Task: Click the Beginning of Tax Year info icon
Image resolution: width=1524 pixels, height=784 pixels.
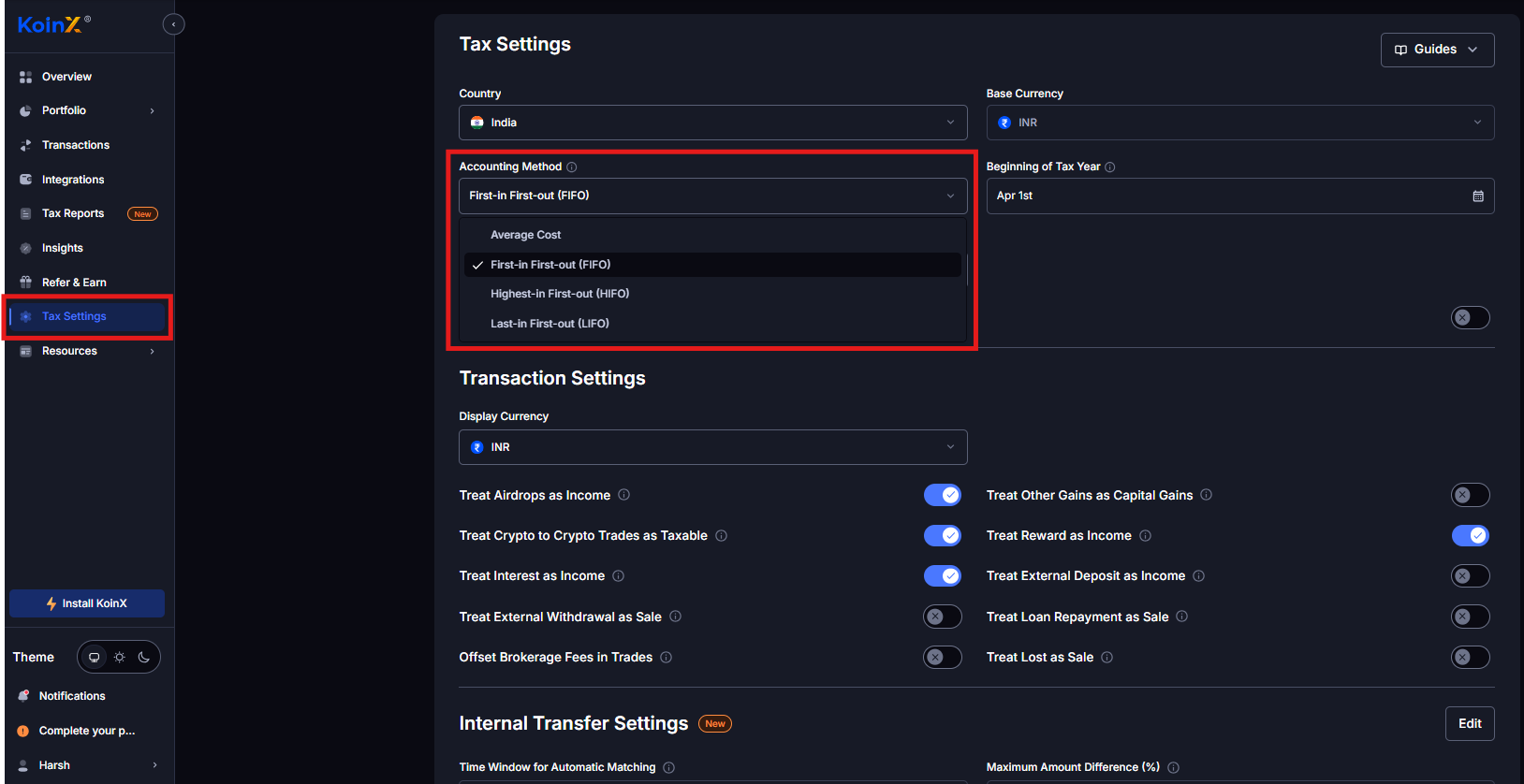Action: pos(1110,167)
